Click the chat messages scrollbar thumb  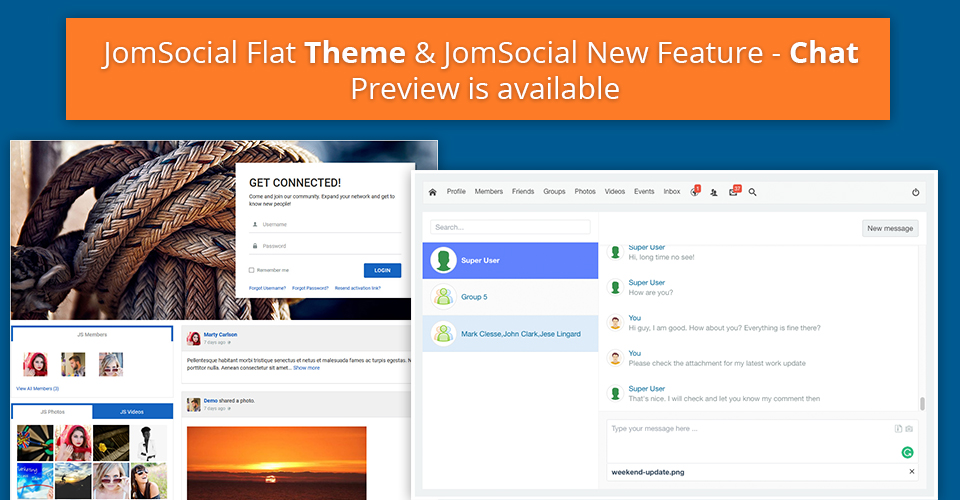tap(922, 403)
